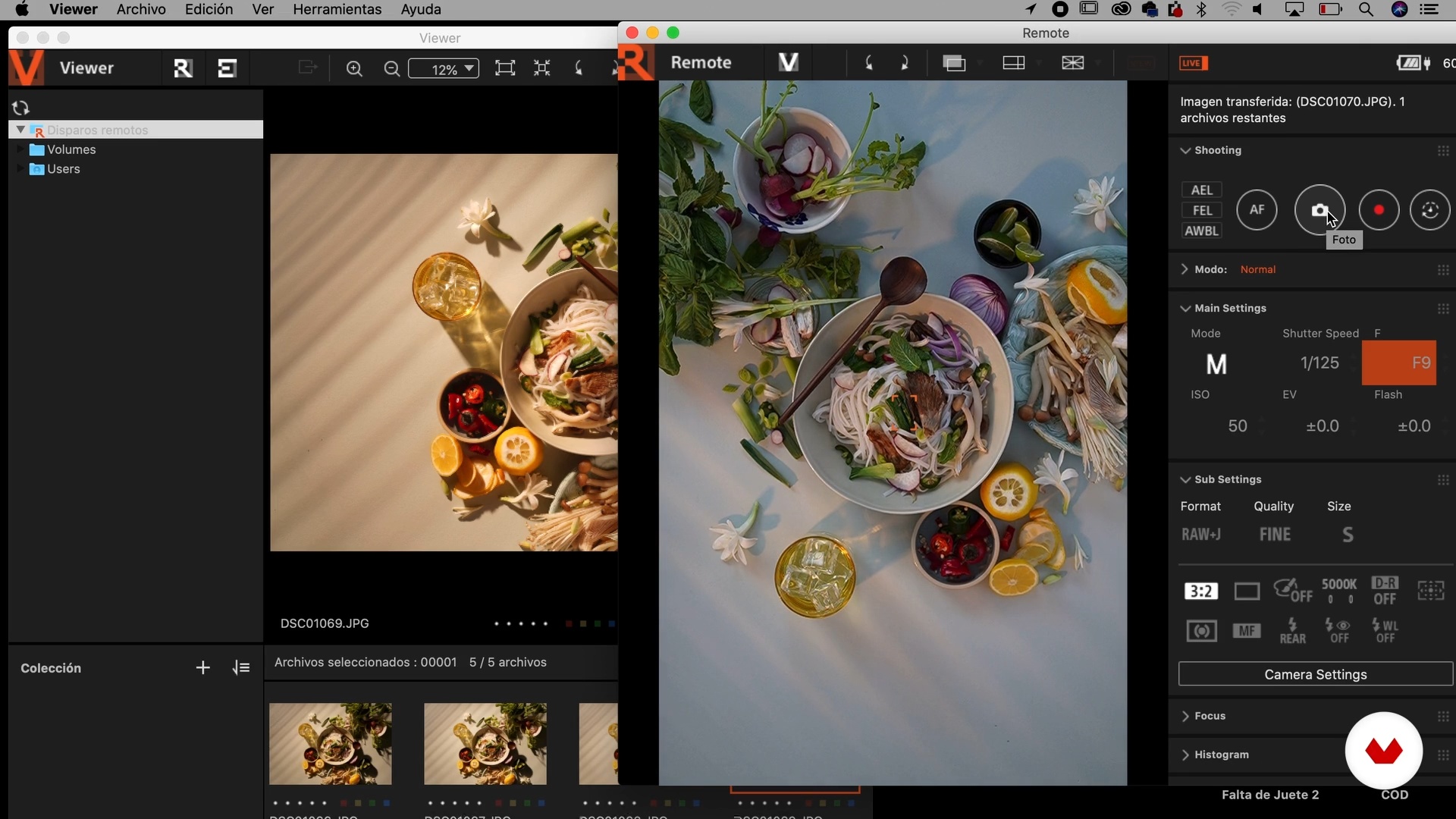
Task: Select the highlighted F9 aperture value
Action: (x=1399, y=363)
